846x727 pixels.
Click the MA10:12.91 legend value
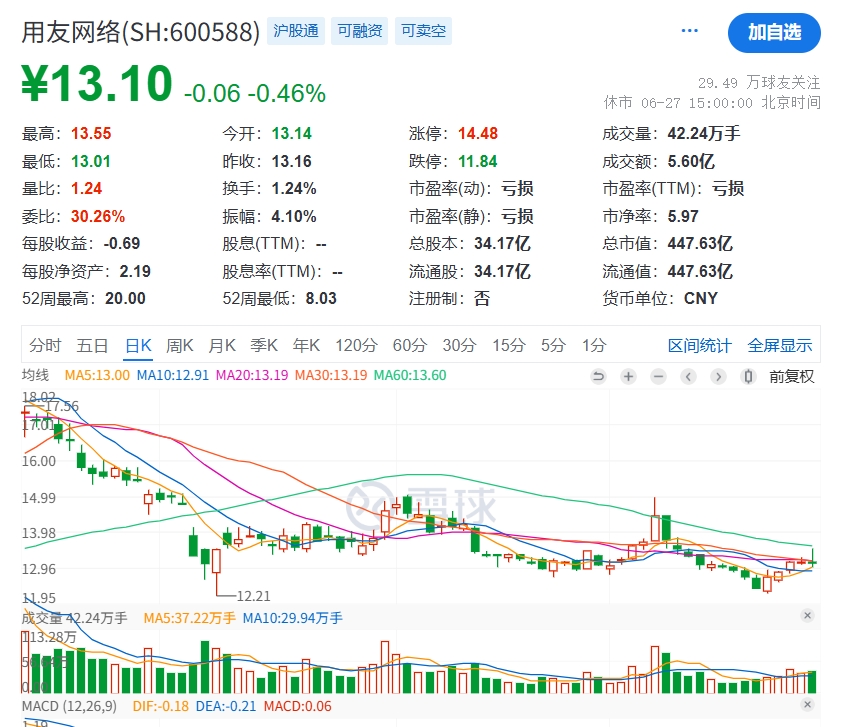point(173,375)
